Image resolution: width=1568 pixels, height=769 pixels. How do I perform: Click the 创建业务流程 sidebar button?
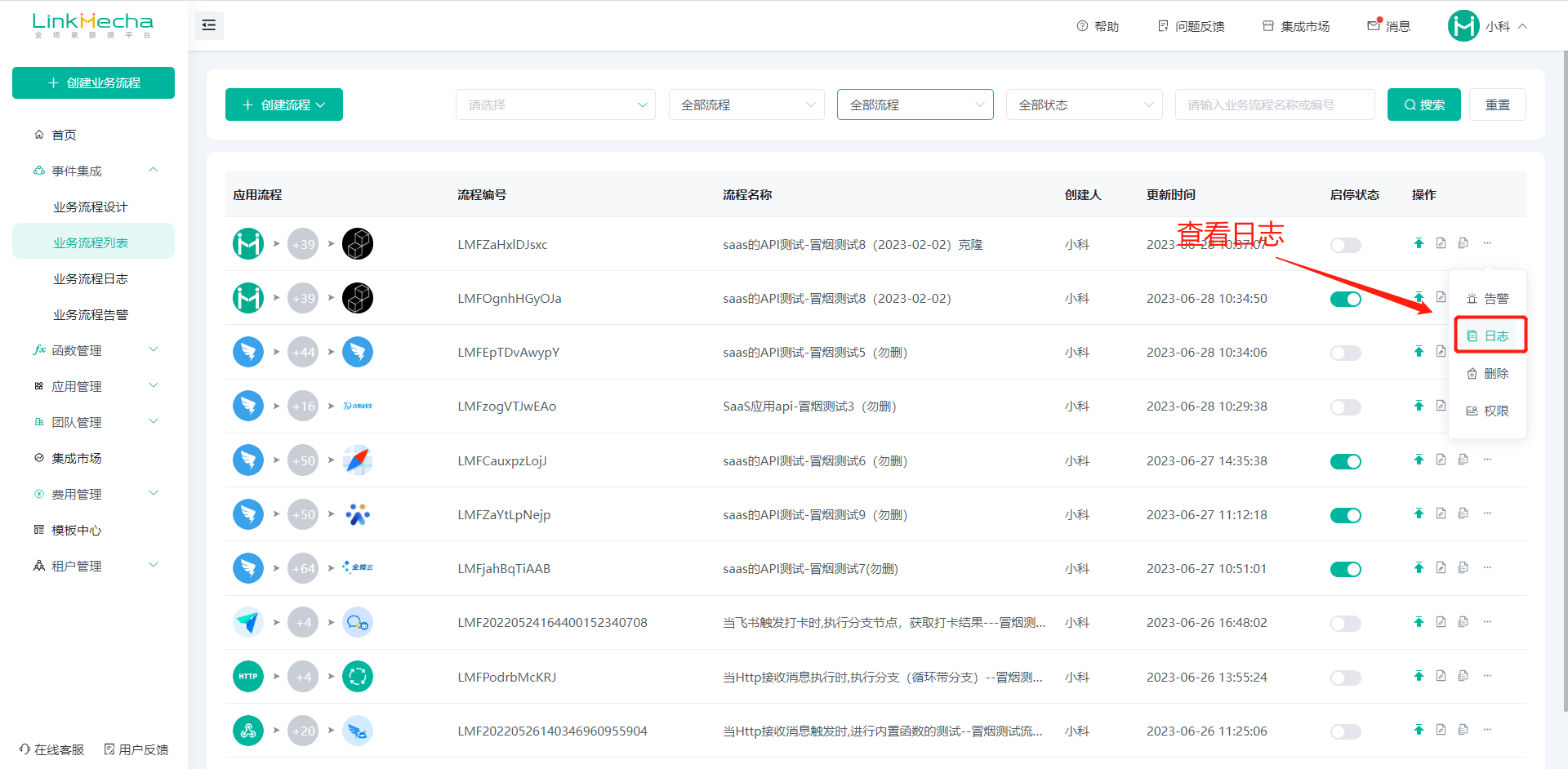click(x=93, y=82)
